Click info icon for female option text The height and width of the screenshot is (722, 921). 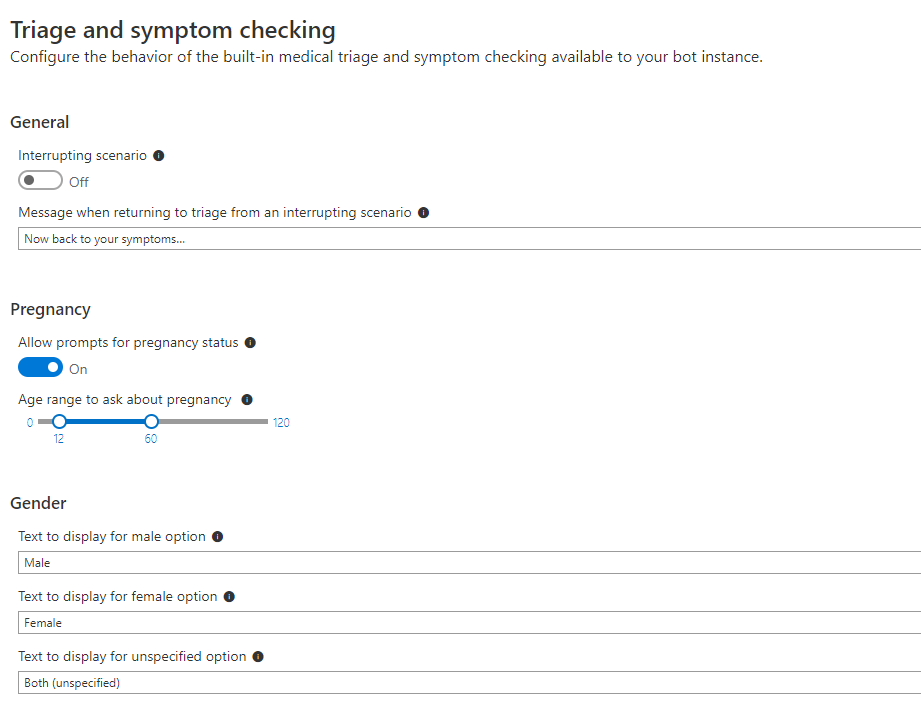click(229, 597)
